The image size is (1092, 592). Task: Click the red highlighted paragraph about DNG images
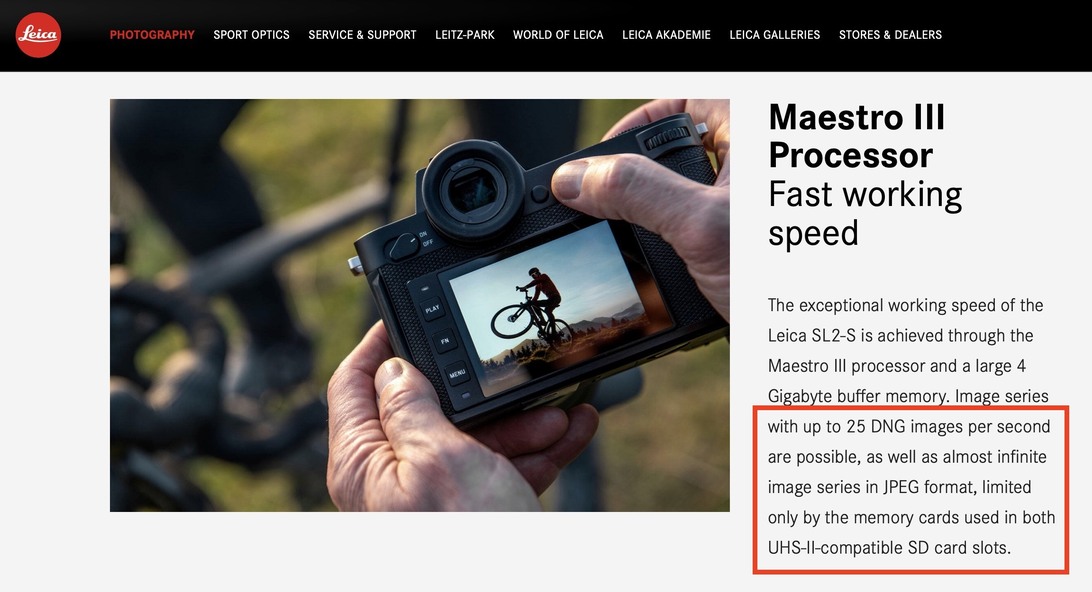[911, 488]
